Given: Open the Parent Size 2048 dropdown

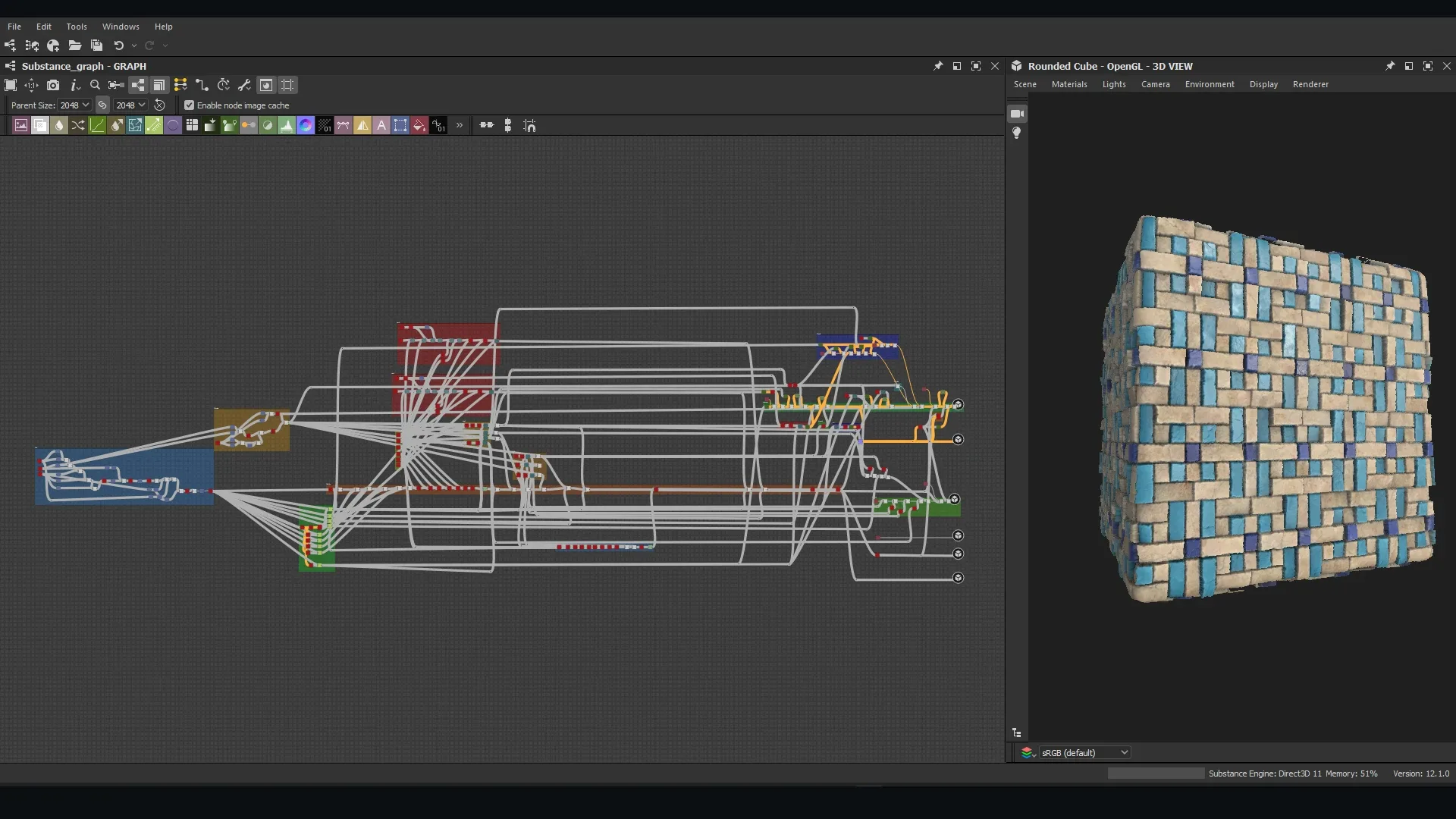Looking at the screenshot, I should tap(74, 105).
